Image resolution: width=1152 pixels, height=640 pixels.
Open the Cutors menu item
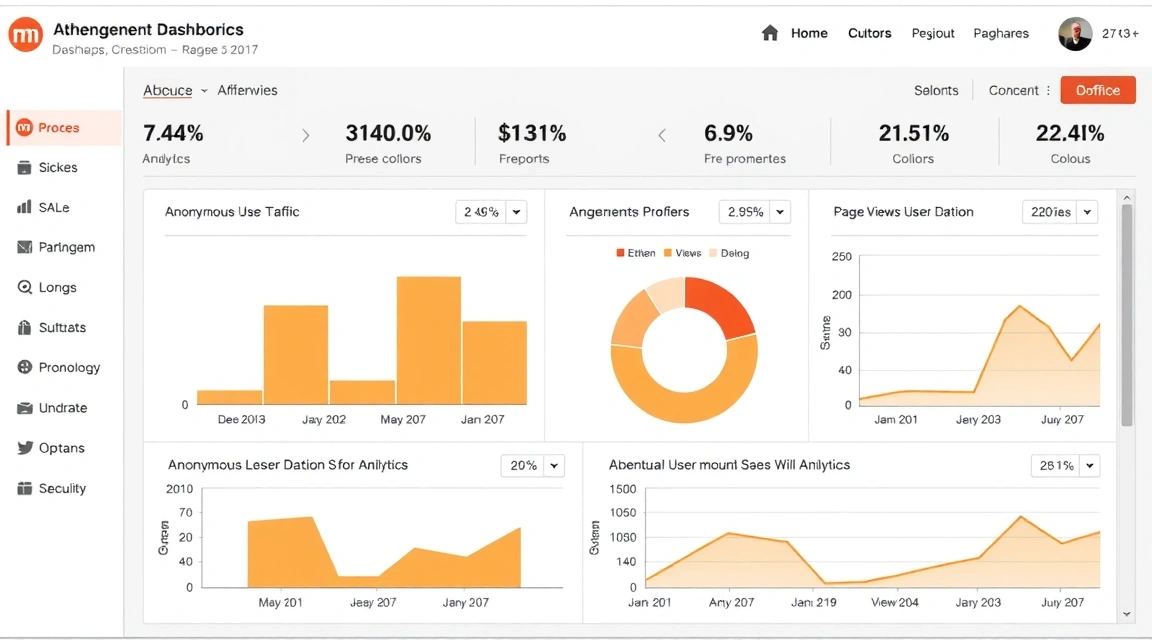tap(869, 33)
